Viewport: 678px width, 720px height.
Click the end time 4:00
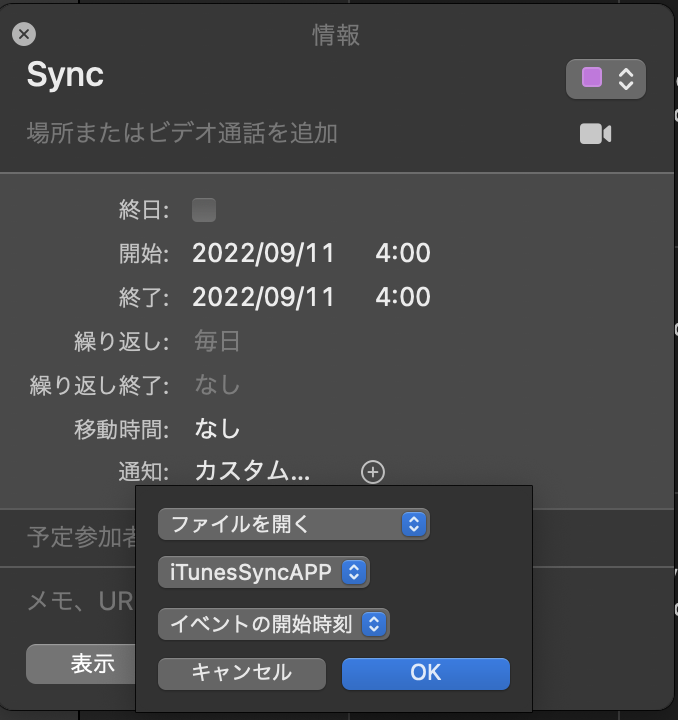coord(403,297)
